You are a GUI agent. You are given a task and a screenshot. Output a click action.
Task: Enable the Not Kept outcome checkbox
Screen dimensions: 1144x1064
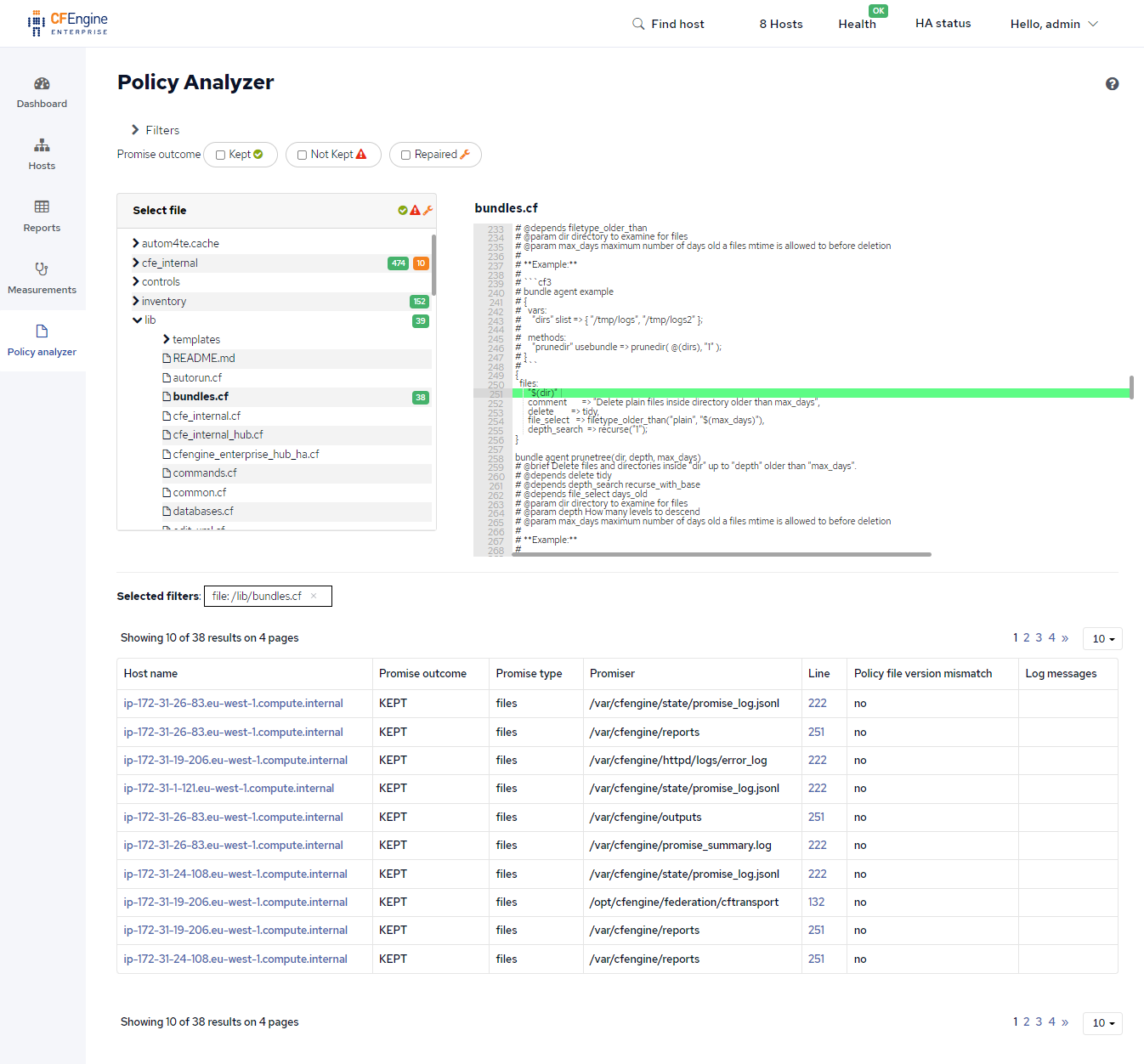click(x=303, y=155)
